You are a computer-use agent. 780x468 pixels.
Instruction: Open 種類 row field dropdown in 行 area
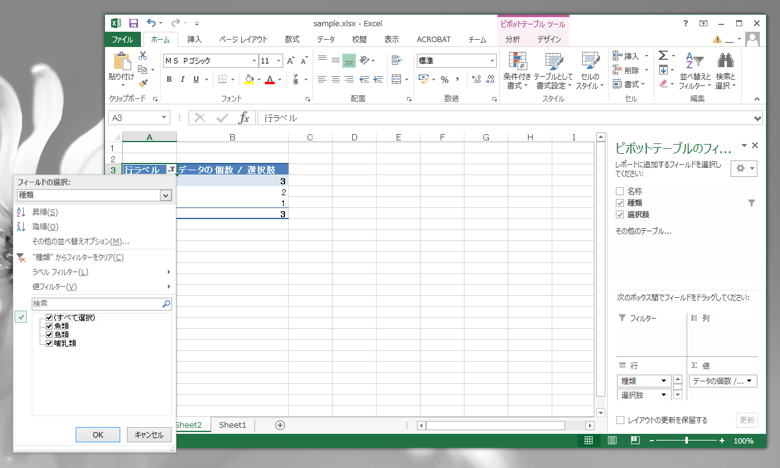663,381
